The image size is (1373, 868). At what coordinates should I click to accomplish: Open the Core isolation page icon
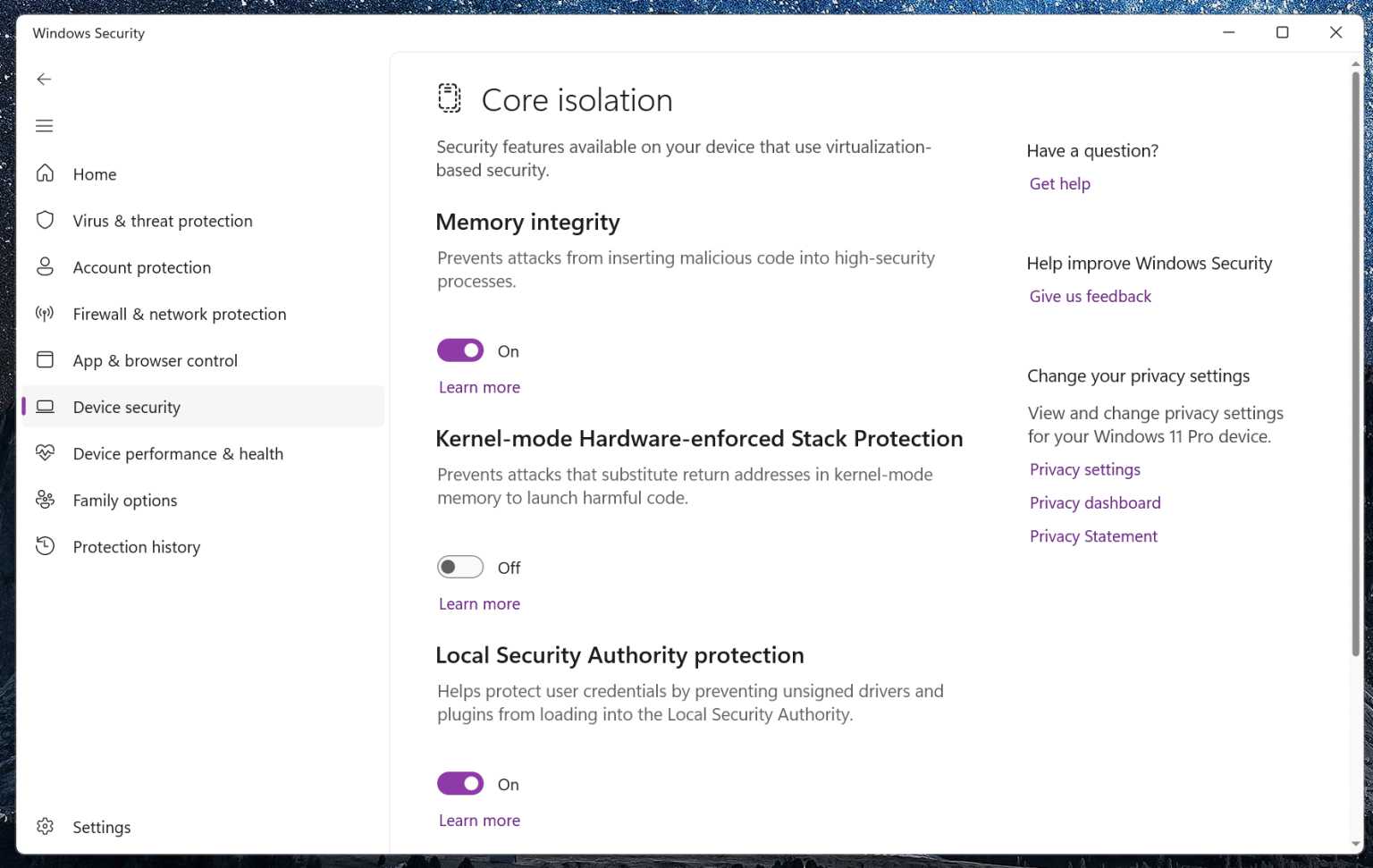pyautogui.click(x=448, y=98)
